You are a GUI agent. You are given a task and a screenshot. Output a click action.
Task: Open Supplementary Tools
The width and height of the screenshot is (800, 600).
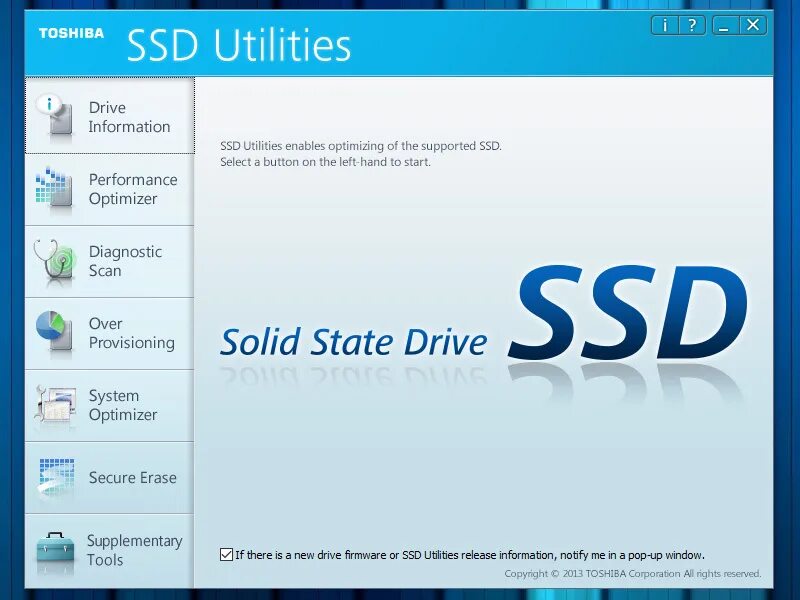(x=110, y=551)
